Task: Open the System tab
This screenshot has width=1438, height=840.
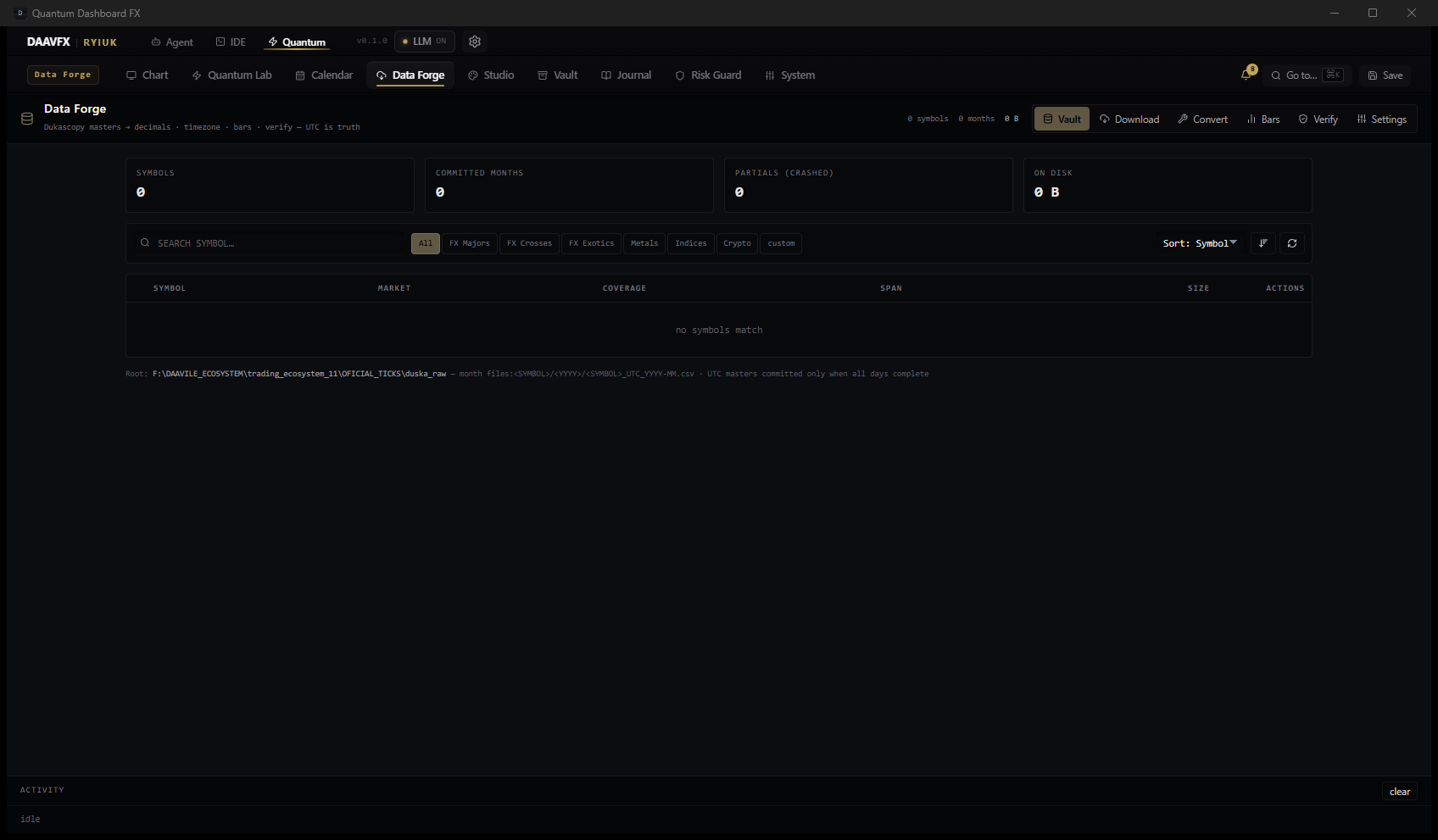Action: 790,75
